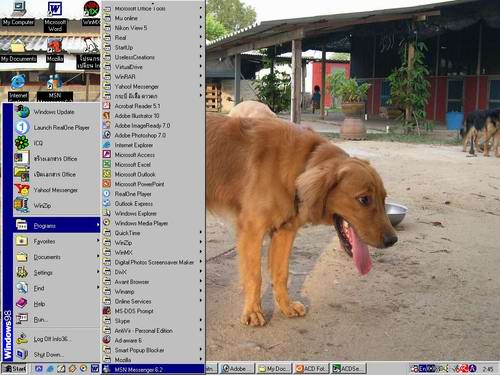500x375 pixels.
Task: Launch Adobe Photoshop 7.0
Action: (153, 135)
